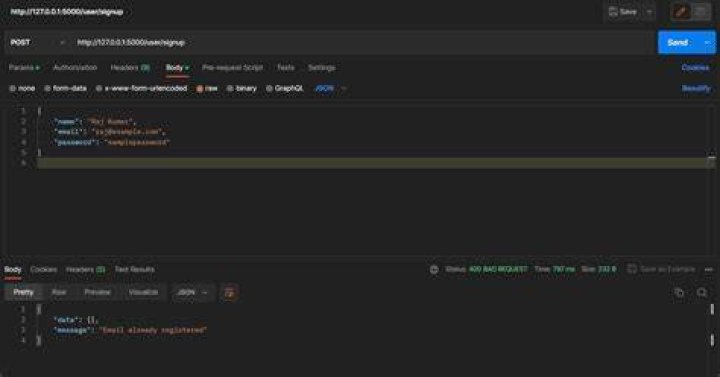Select the GraphQL body type
Viewport: 720px width, 377px height.
point(285,88)
